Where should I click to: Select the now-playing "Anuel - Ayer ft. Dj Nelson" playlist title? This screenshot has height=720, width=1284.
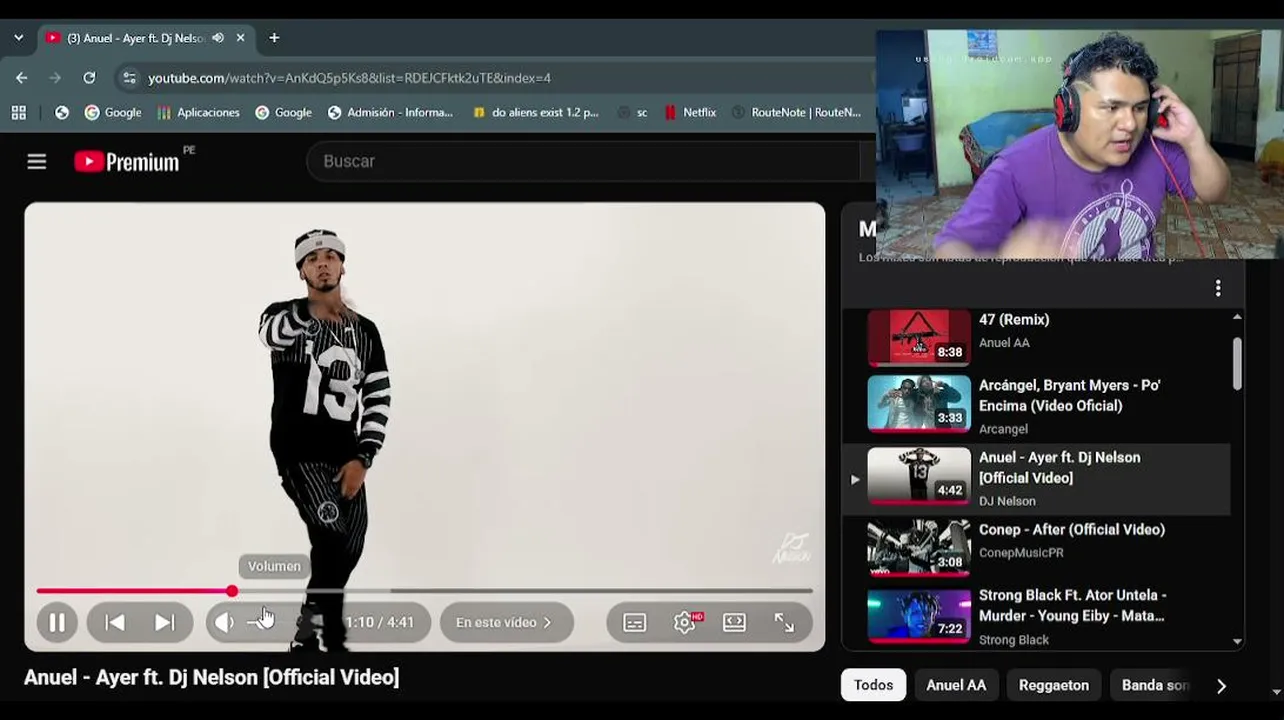click(x=1059, y=468)
